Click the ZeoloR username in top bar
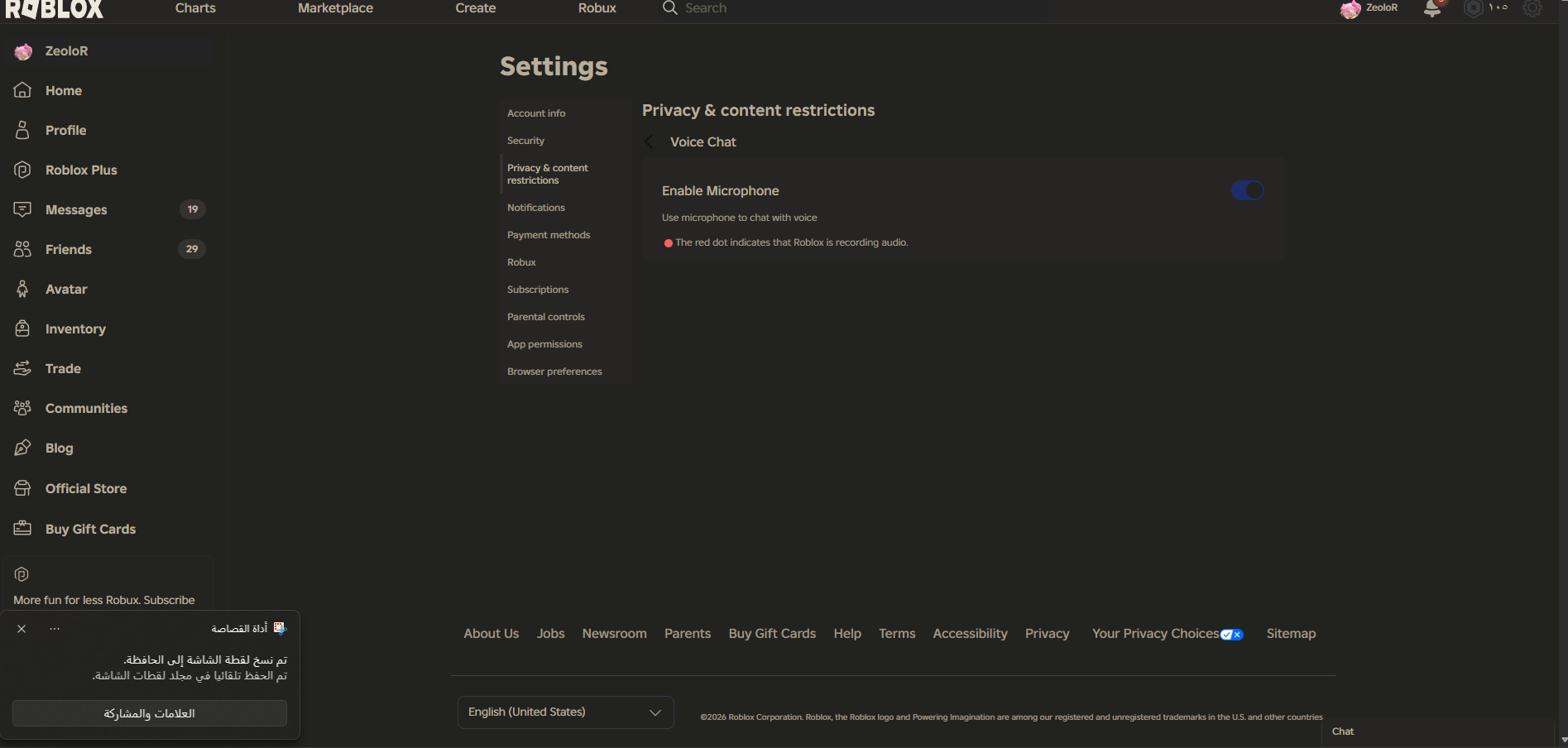 (x=1382, y=7)
